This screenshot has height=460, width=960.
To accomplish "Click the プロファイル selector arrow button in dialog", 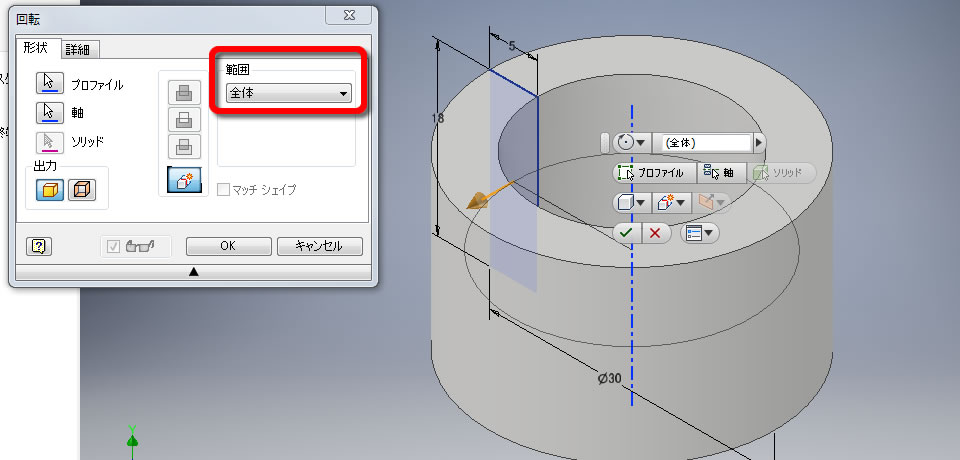I will [50, 83].
